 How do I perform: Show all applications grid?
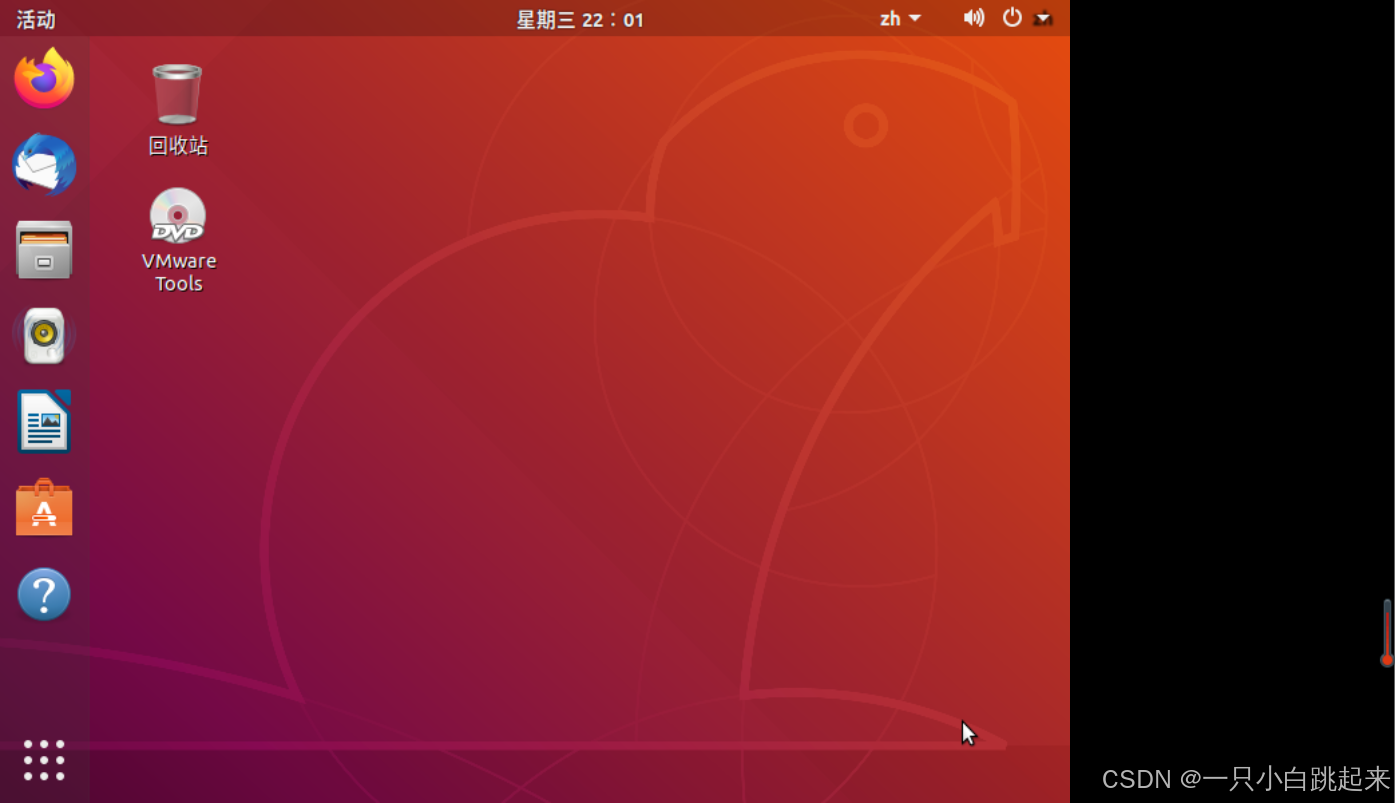(44, 761)
